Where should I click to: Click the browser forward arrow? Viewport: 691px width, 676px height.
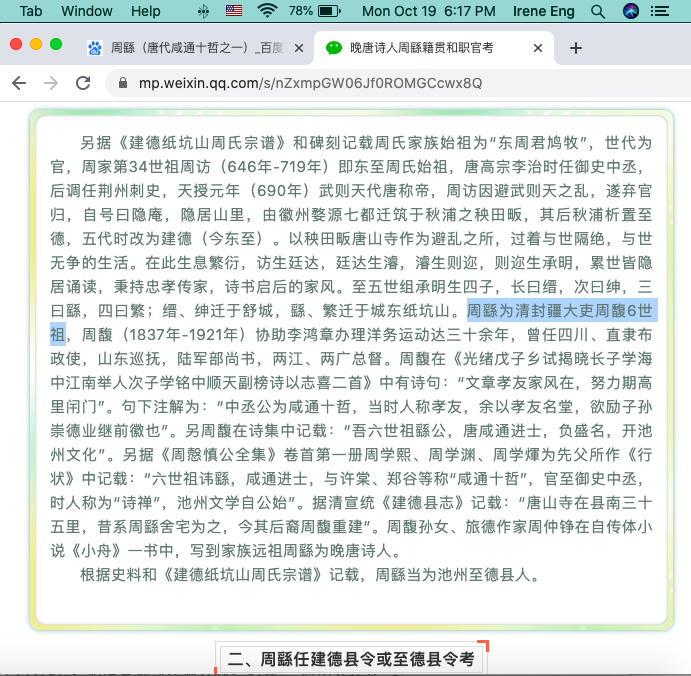tap(50, 83)
